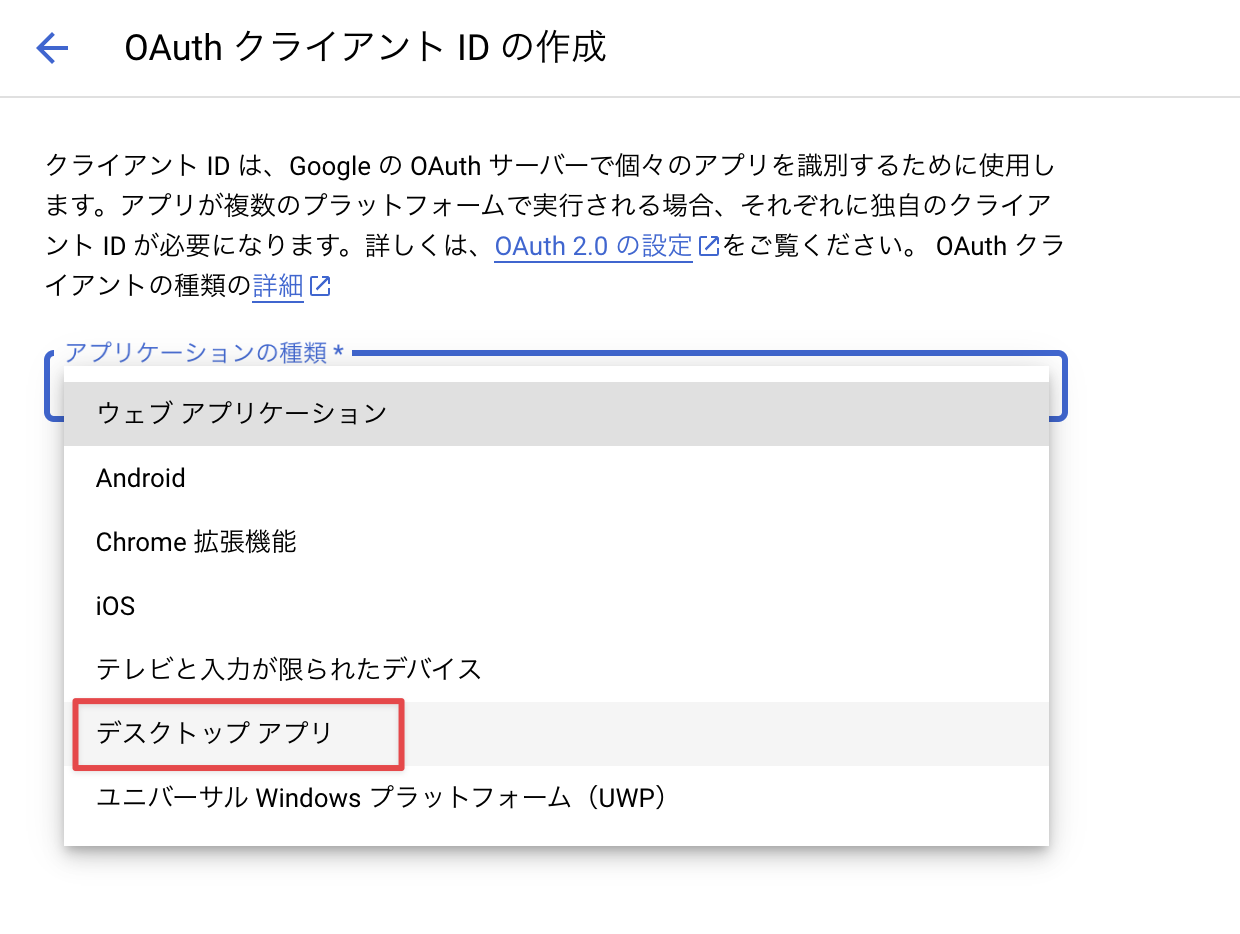Open the OAuth 2.0 の設定 link
The width and height of the screenshot is (1240, 934).
pyautogui.click(x=594, y=246)
